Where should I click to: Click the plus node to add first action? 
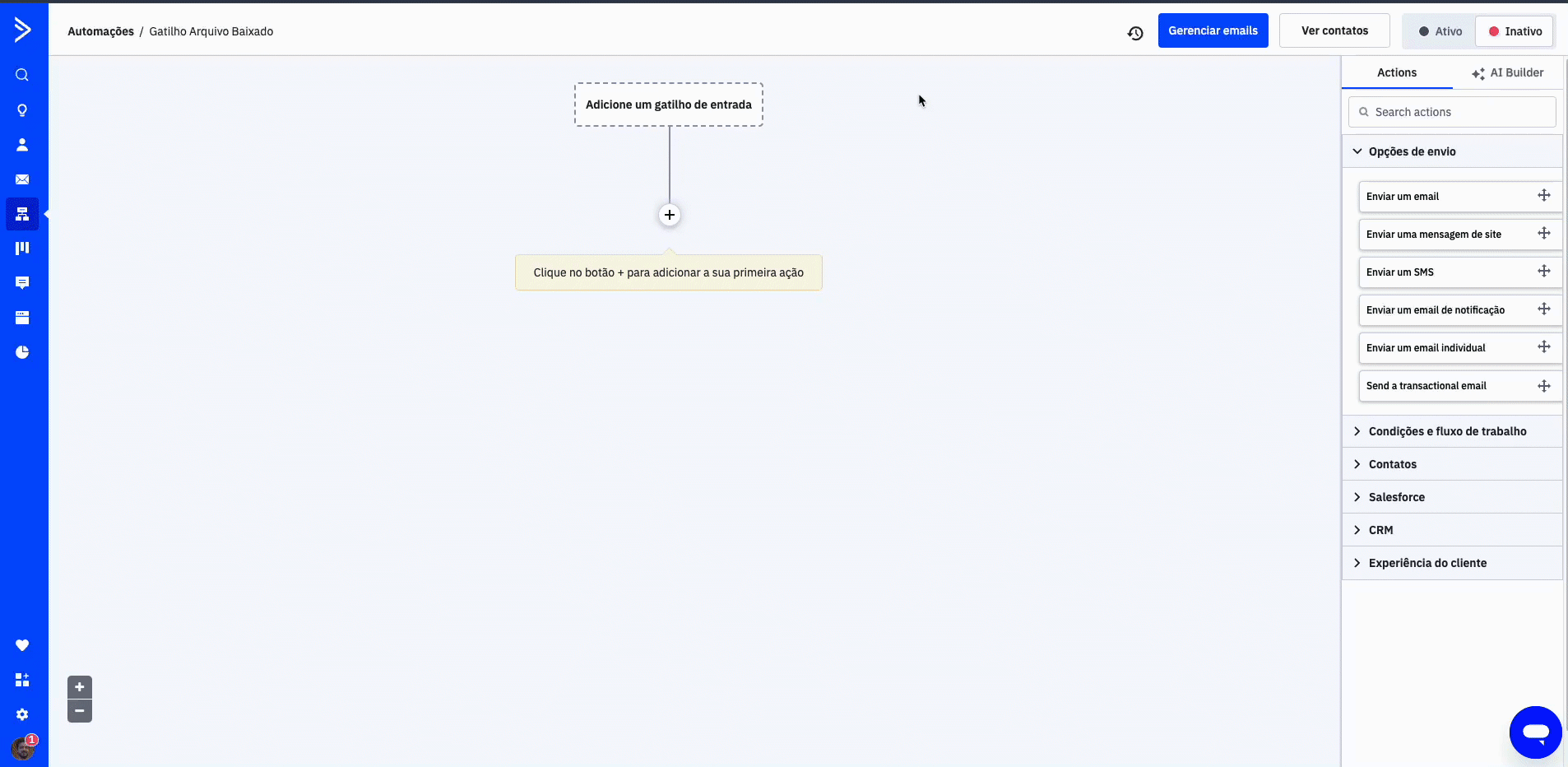pyautogui.click(x=670, y=215)
